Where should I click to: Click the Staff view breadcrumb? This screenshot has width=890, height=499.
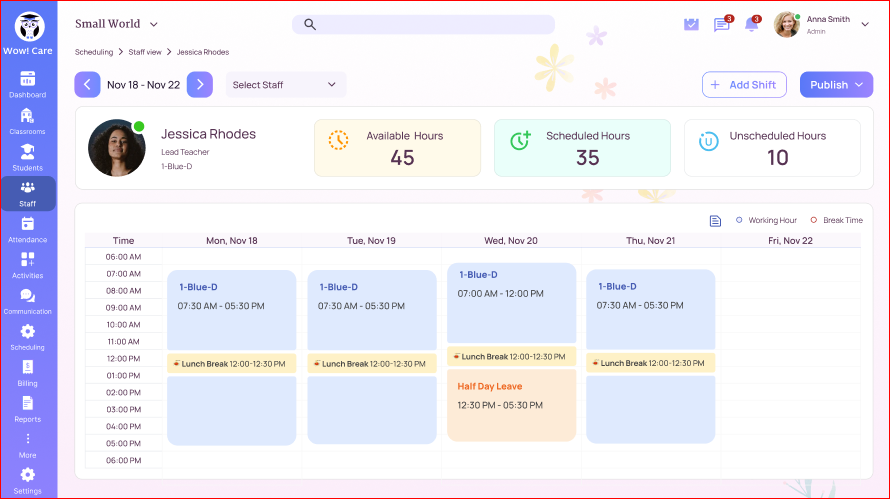pos(146,51)
